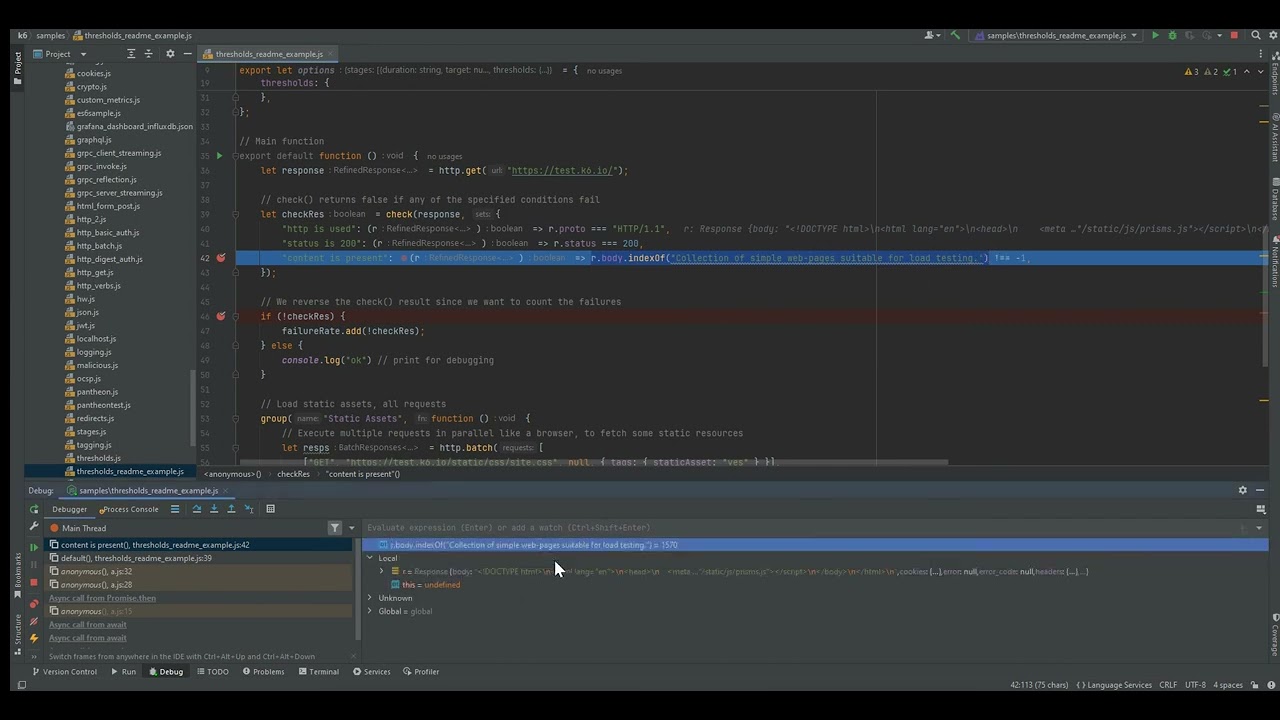Toggle breakpoint on line 42
The height and width of the screenshot is (720, 1280).
pyautogui.click(x=221, y=258)
